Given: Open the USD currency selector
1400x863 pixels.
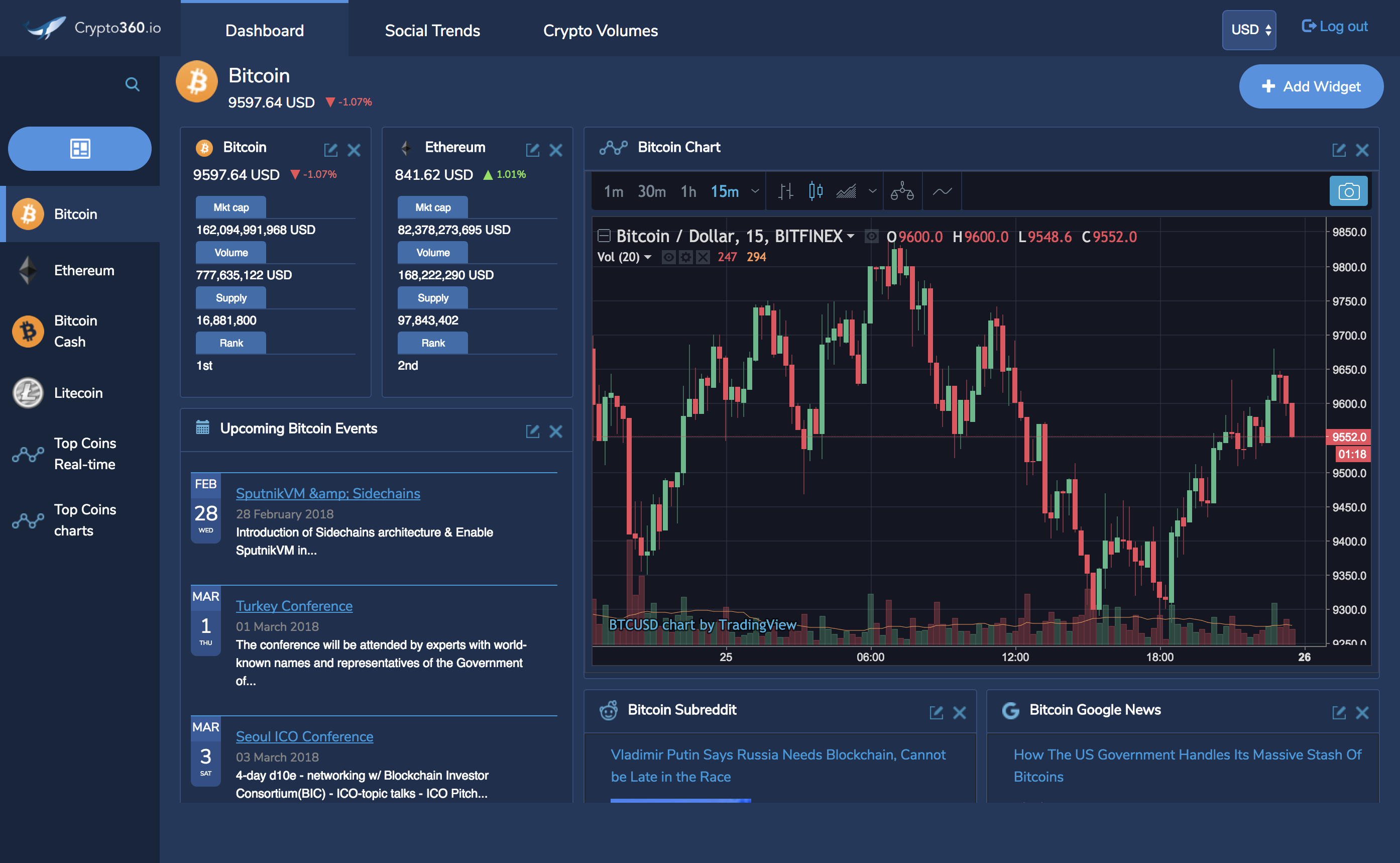Looking at the screenshot, I should tap(1249, 30).
